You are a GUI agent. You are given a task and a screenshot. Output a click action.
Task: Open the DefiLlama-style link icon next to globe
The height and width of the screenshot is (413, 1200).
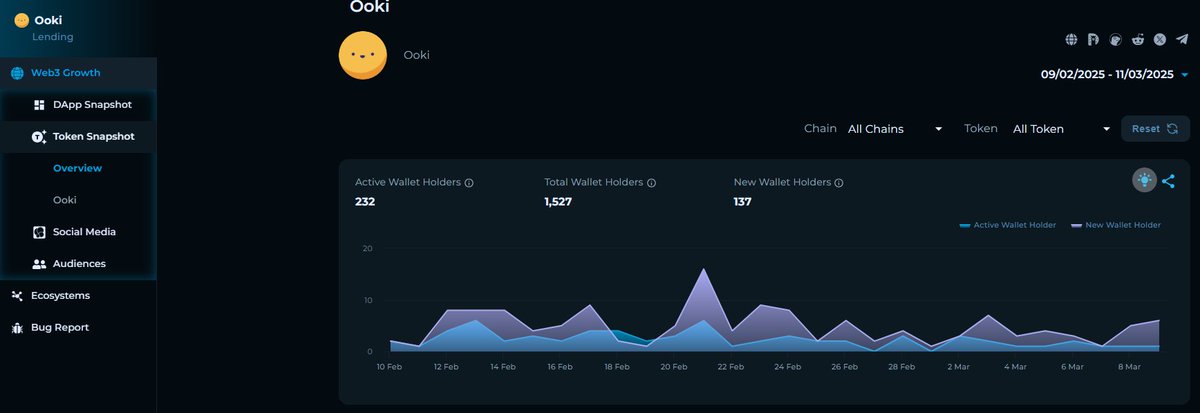[x=1093, y=40]
